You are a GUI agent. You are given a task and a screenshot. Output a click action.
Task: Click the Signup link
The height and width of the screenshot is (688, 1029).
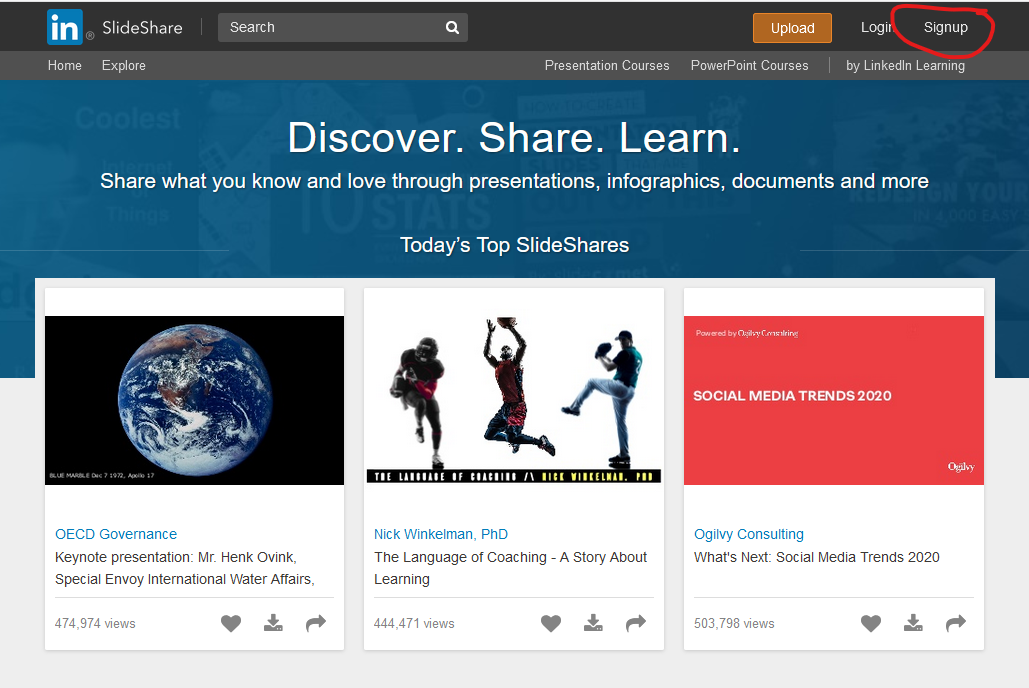point(946,28)
